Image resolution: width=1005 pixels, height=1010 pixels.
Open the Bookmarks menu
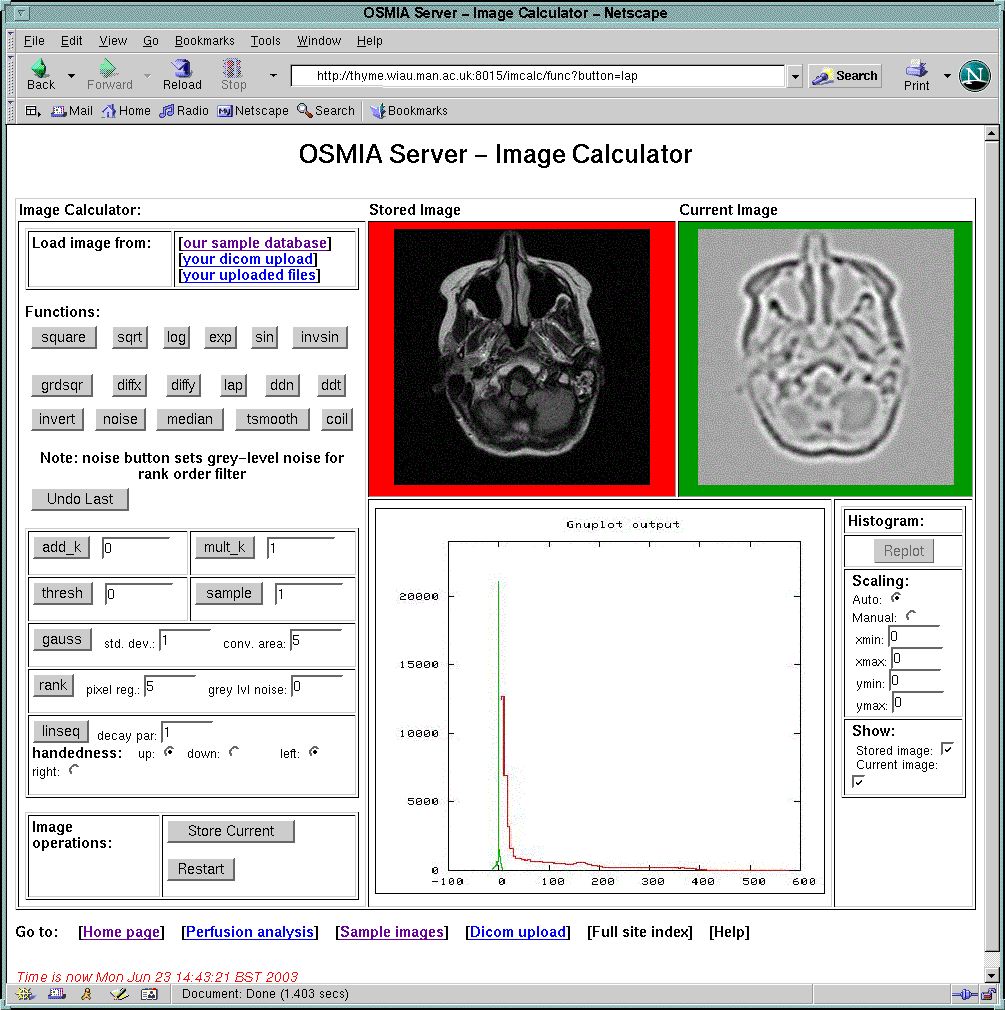pos(204,41)
